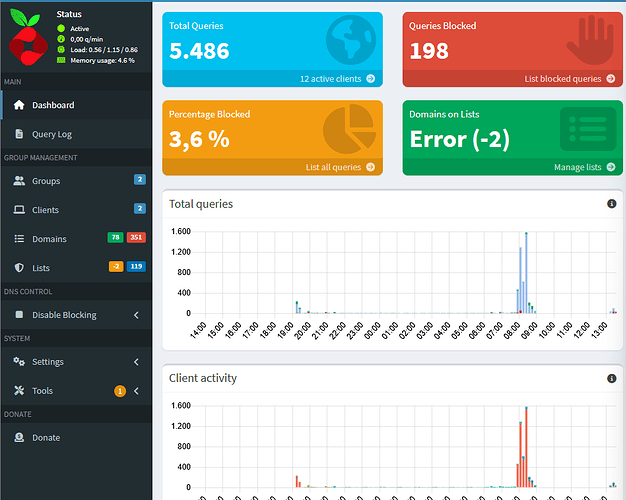Image resolution: width=626 pixels, height=500 pixels.
Task: Click the Clients laptop icon in sidebar
Action: coord(19,210)
